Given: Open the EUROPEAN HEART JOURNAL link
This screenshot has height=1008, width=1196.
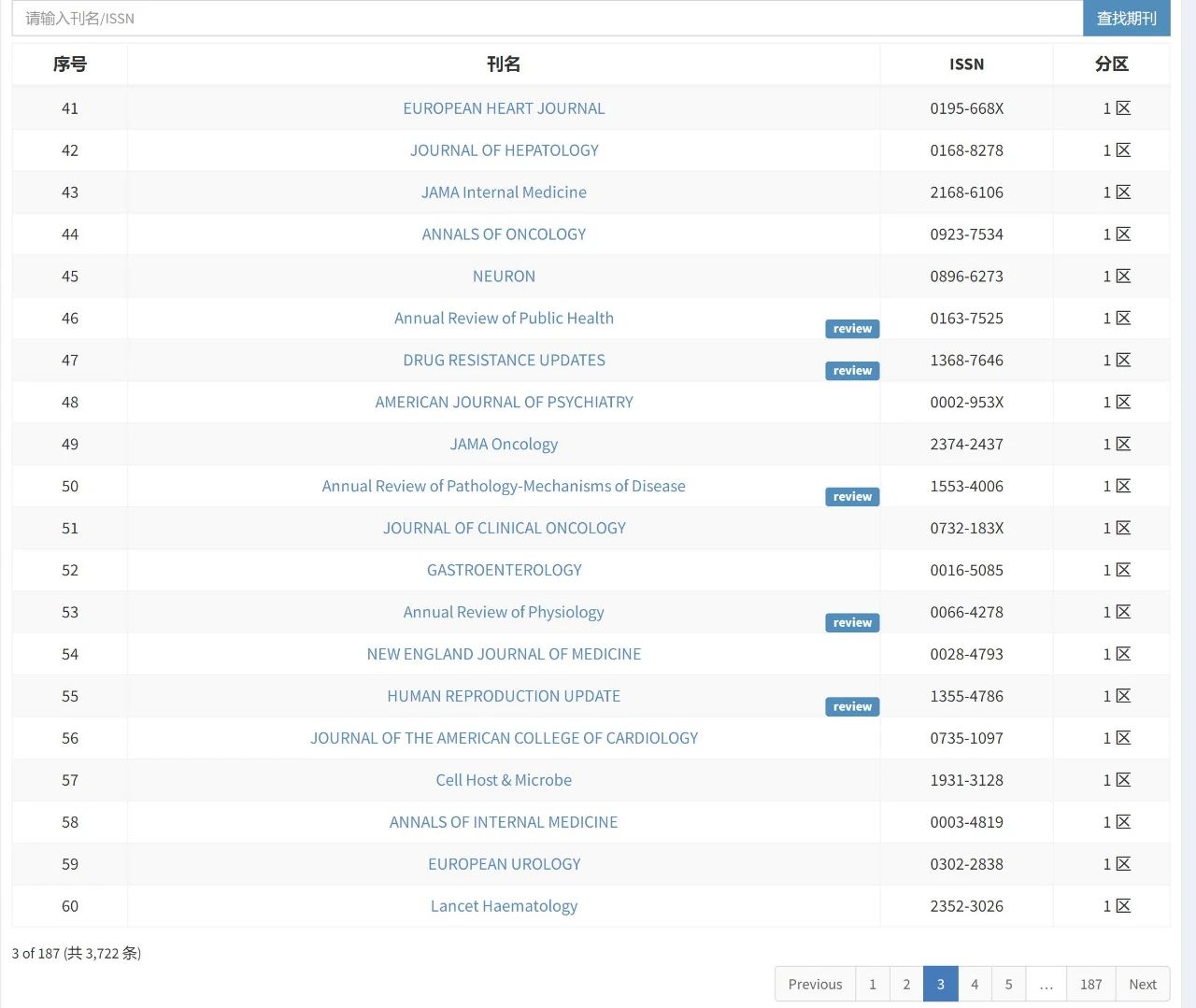Looking at the screenshot, I should pos(504,108).
